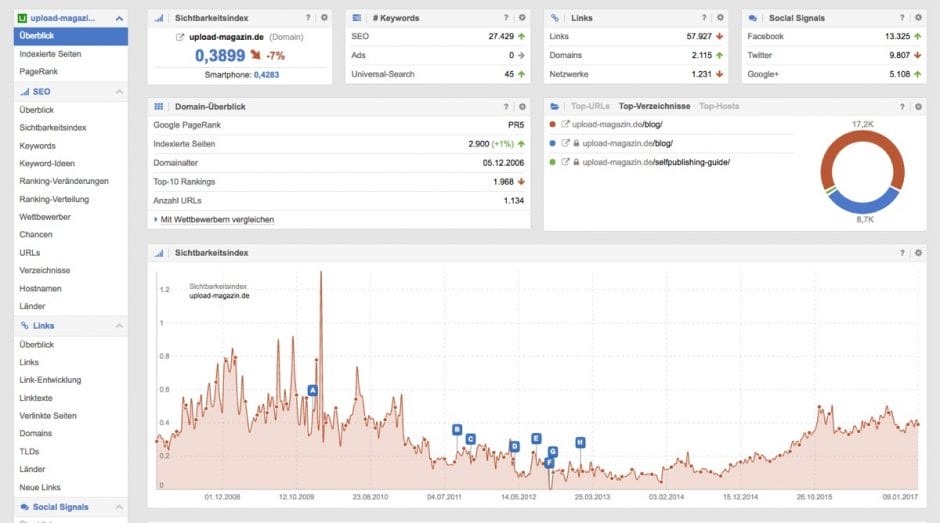The image size is (940, 523).
Task: Open settings gear of the Keywords widget
Action: pos(522,18)
